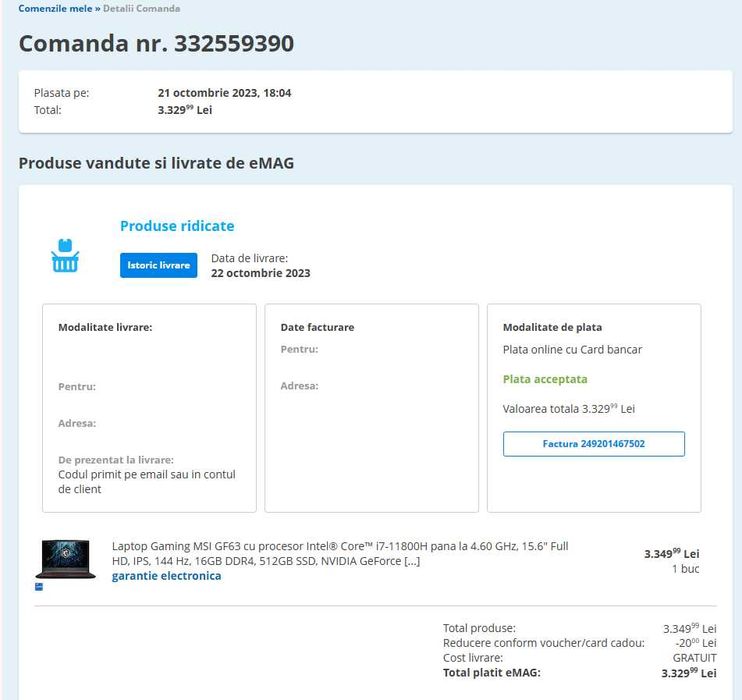This screenshot has height=700, width=742.
Task: Click the 1 buc quantity text
Action: [685, 569]
